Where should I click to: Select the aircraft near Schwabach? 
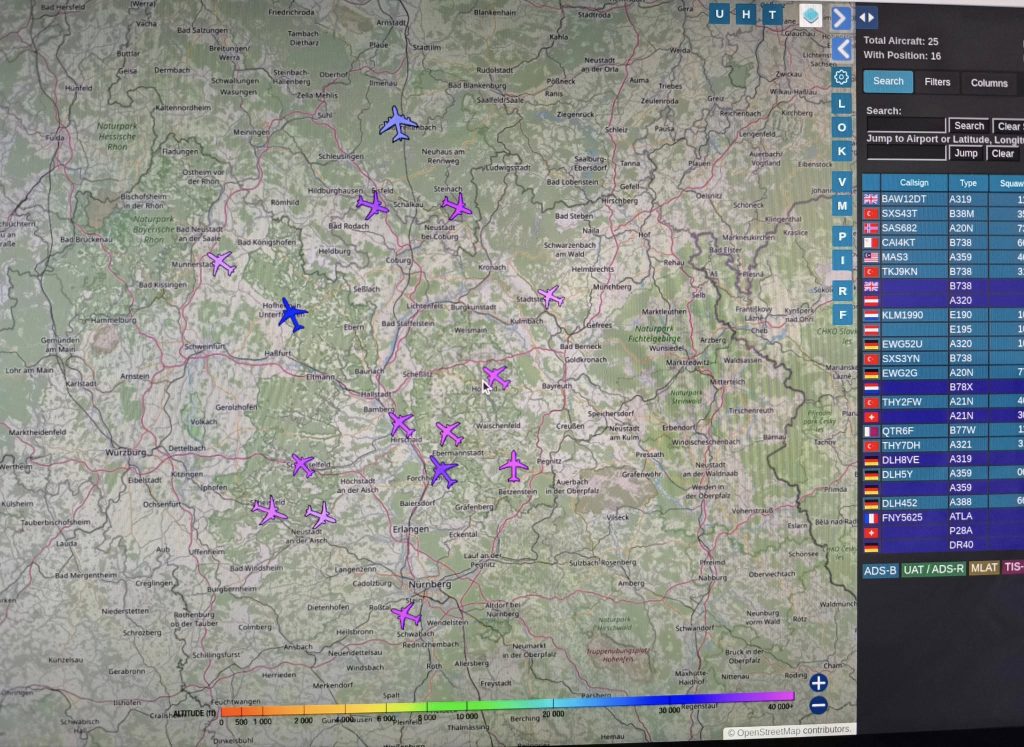pyautogui.click(x=406, y=614)
